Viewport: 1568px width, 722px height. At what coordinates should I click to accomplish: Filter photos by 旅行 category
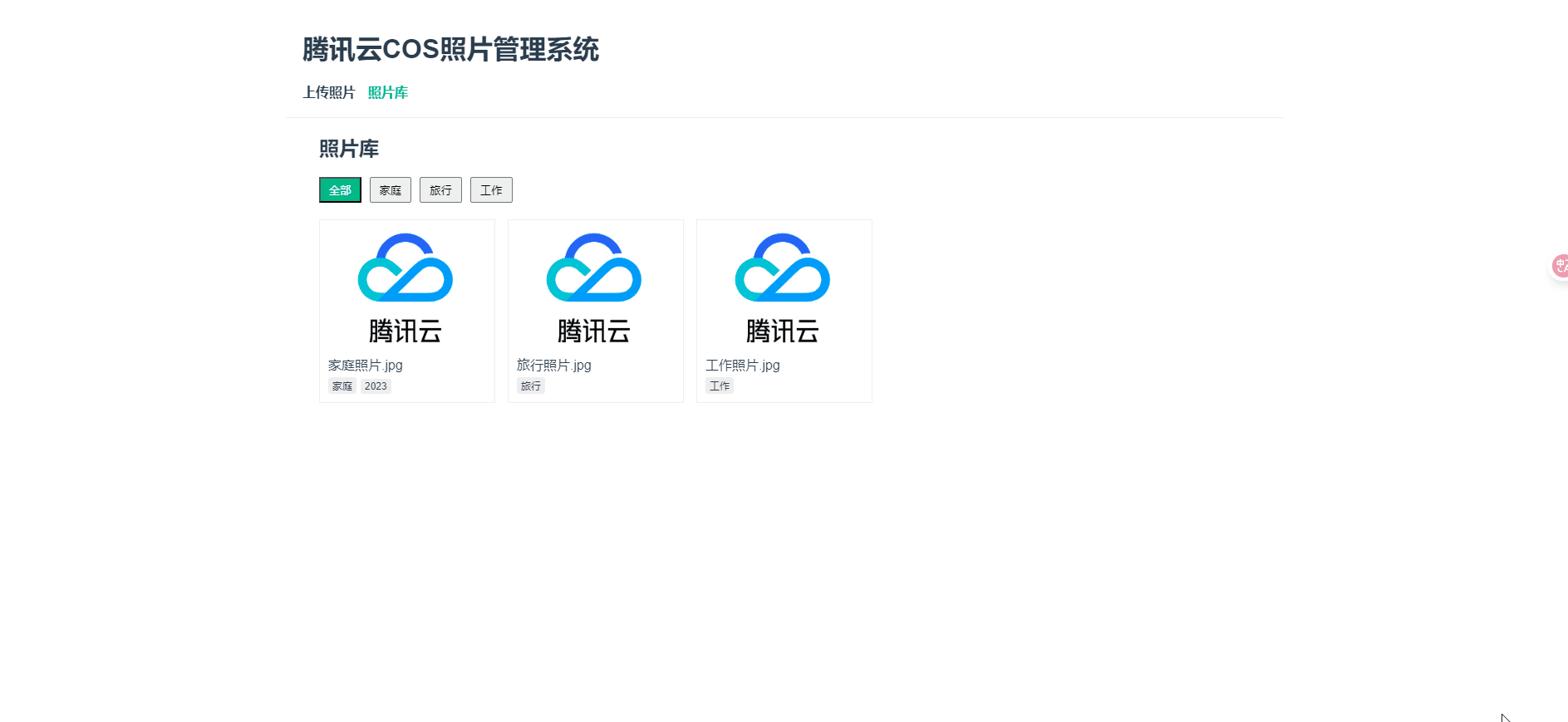point(440,190)
